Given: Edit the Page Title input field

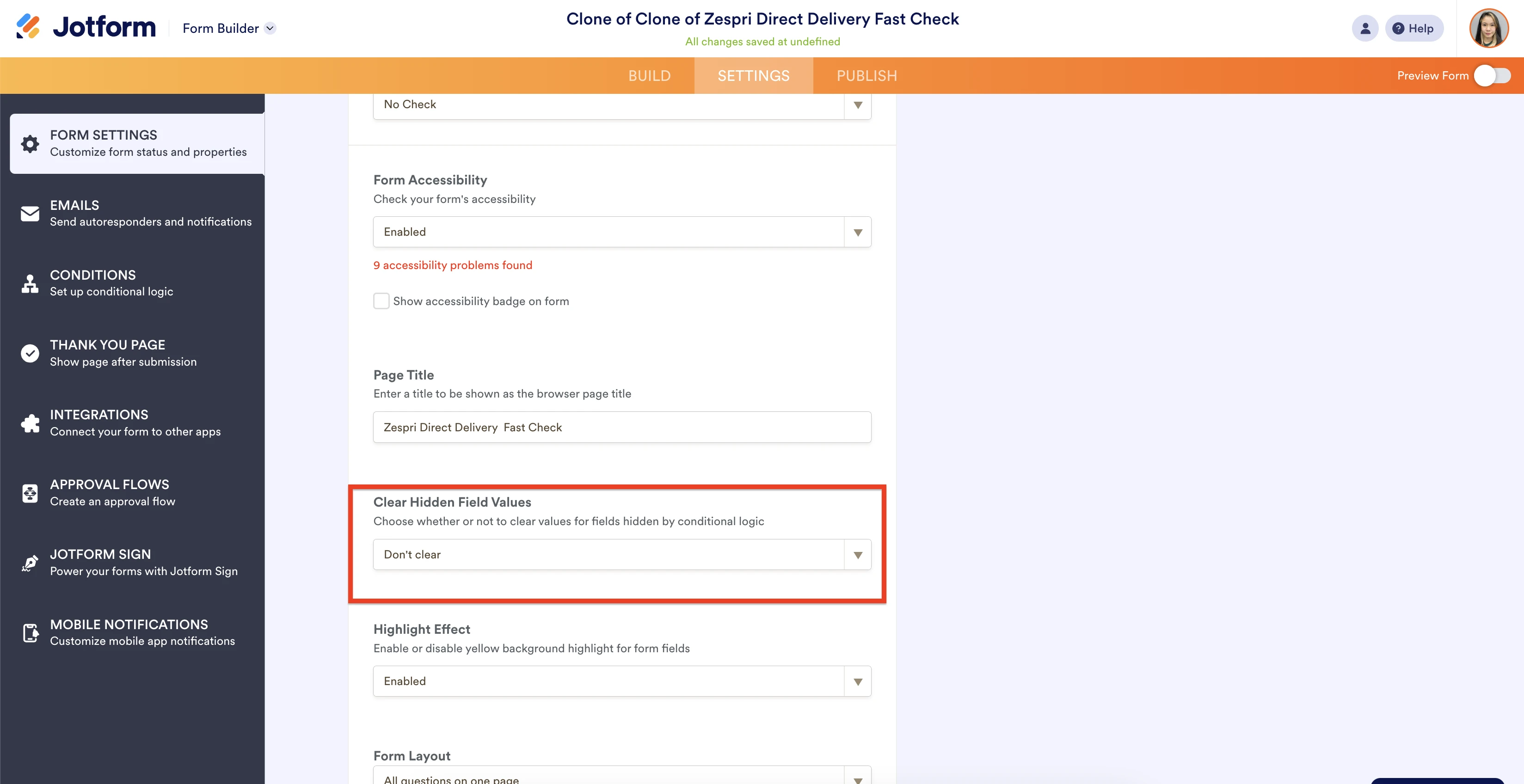Looking at the screenshot, I should pyautogui.click(x=621, y=427).
